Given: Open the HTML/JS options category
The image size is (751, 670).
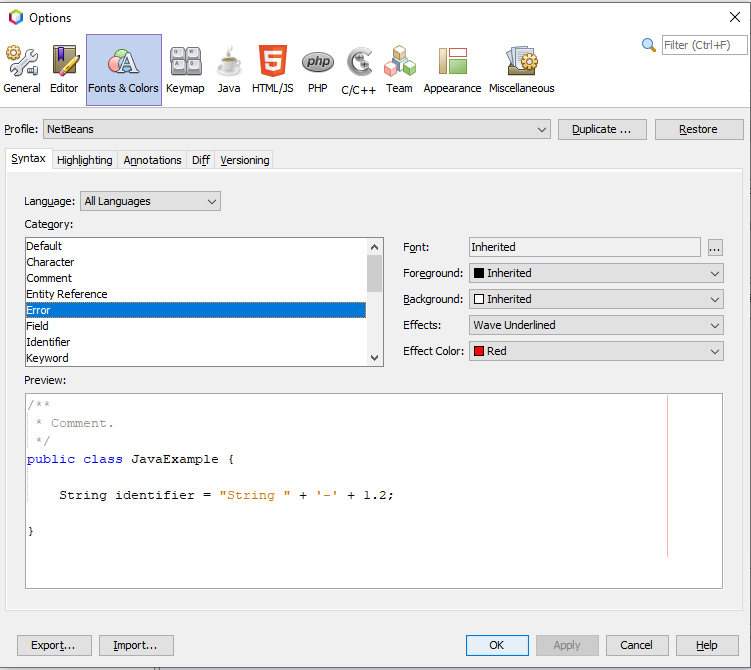Looking at the screenshot, I should (272, 69).
